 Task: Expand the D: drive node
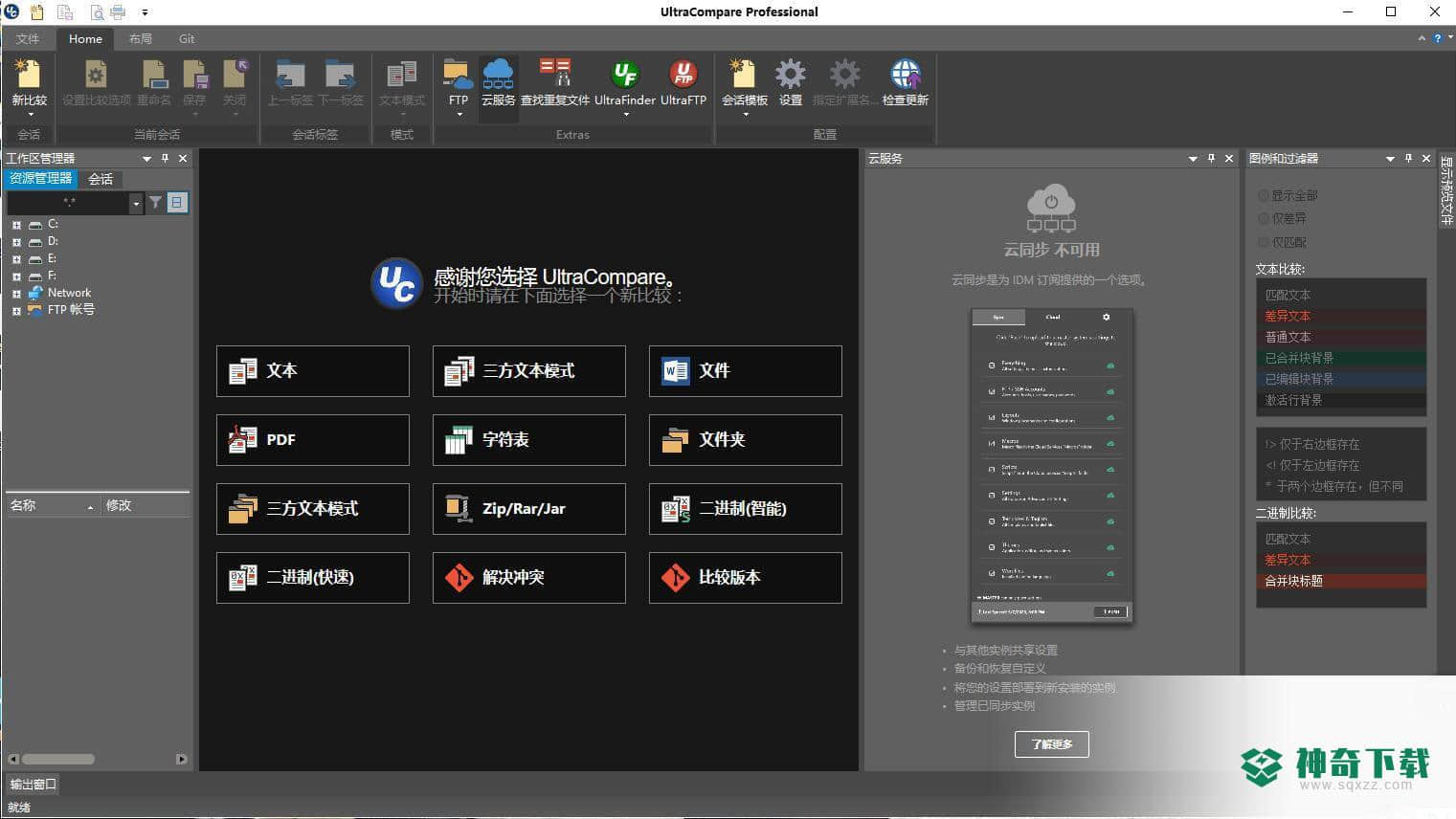point(16,242)
